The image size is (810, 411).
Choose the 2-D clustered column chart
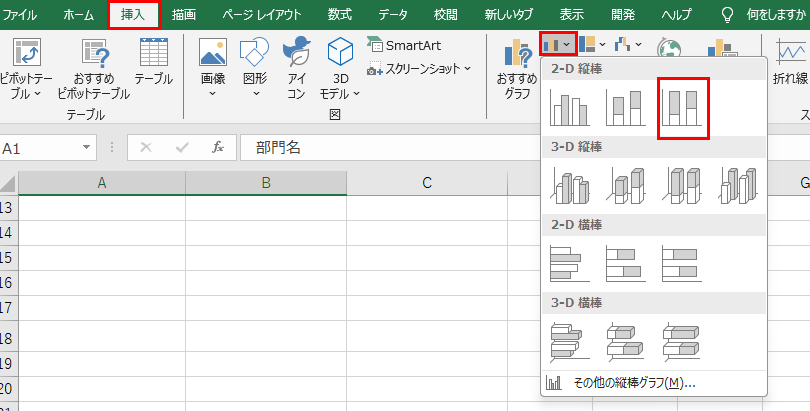click(x=571, y=108)
